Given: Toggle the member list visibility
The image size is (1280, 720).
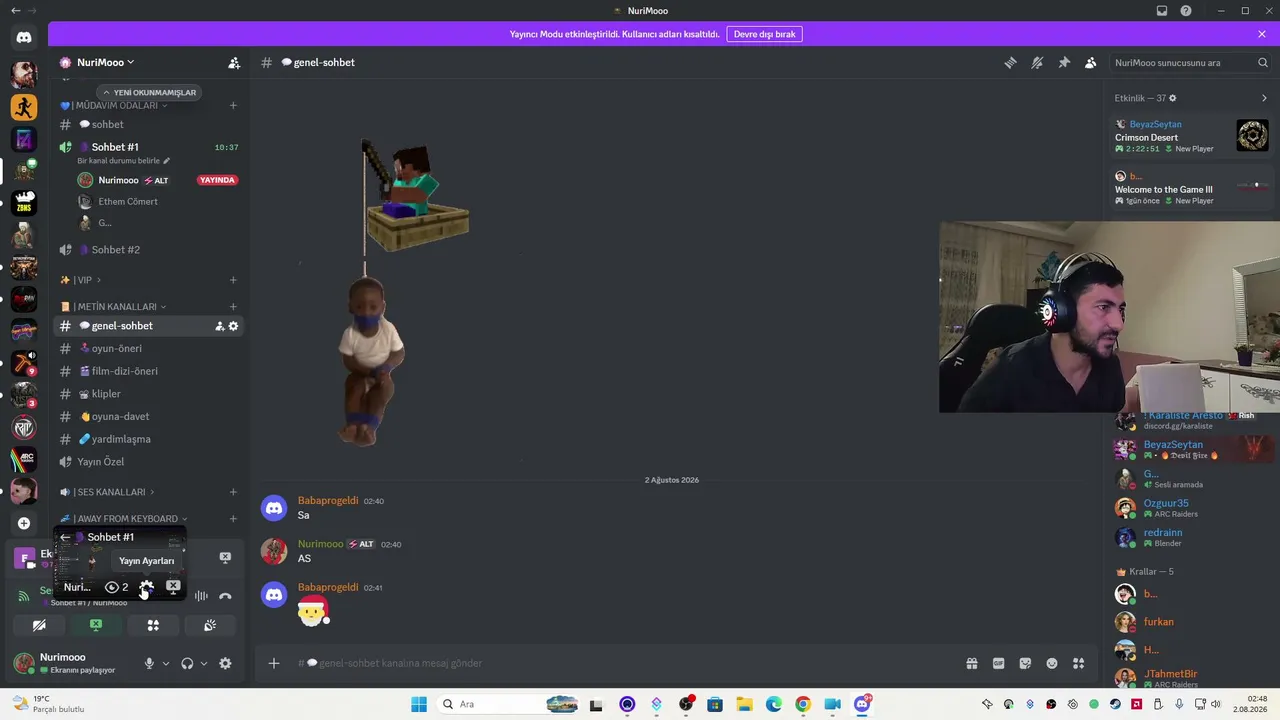Looking at the screenshot, I should point(1091,62).
